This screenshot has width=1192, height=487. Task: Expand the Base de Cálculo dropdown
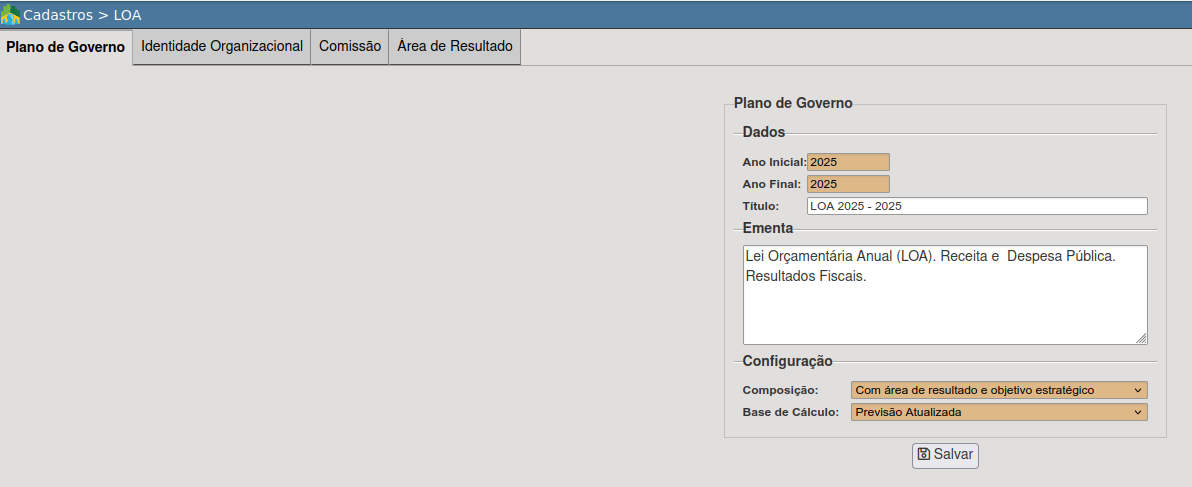[x=998, y=412]
